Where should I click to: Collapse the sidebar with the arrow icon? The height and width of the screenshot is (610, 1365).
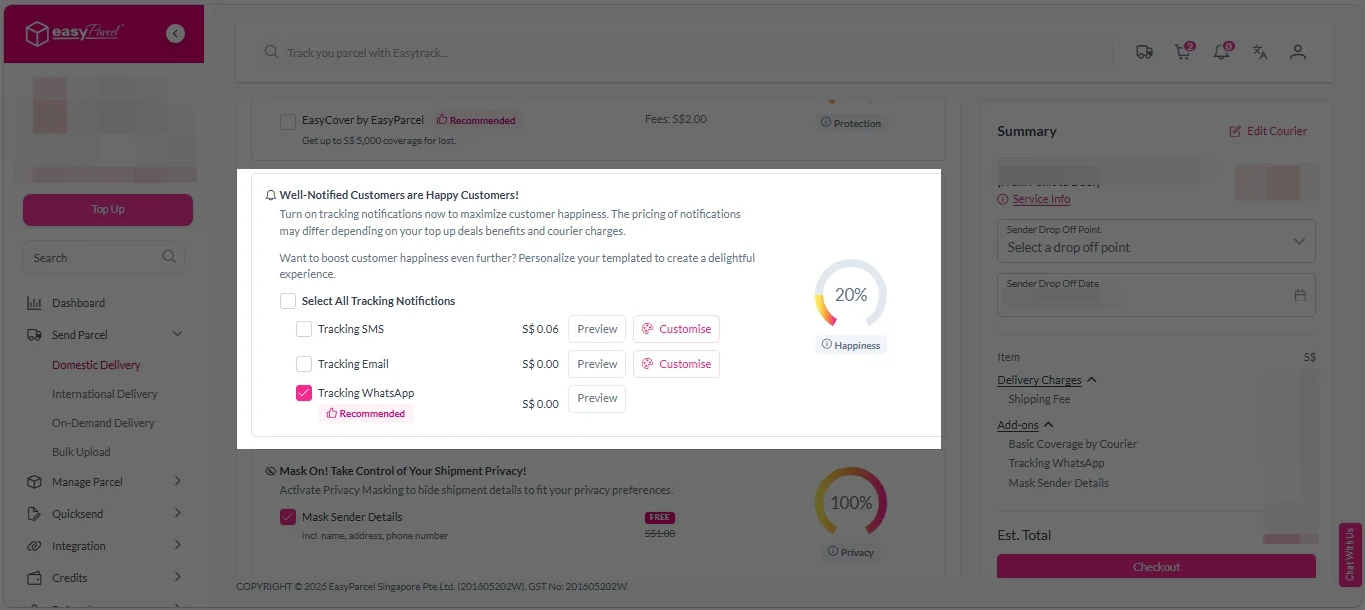176,33
